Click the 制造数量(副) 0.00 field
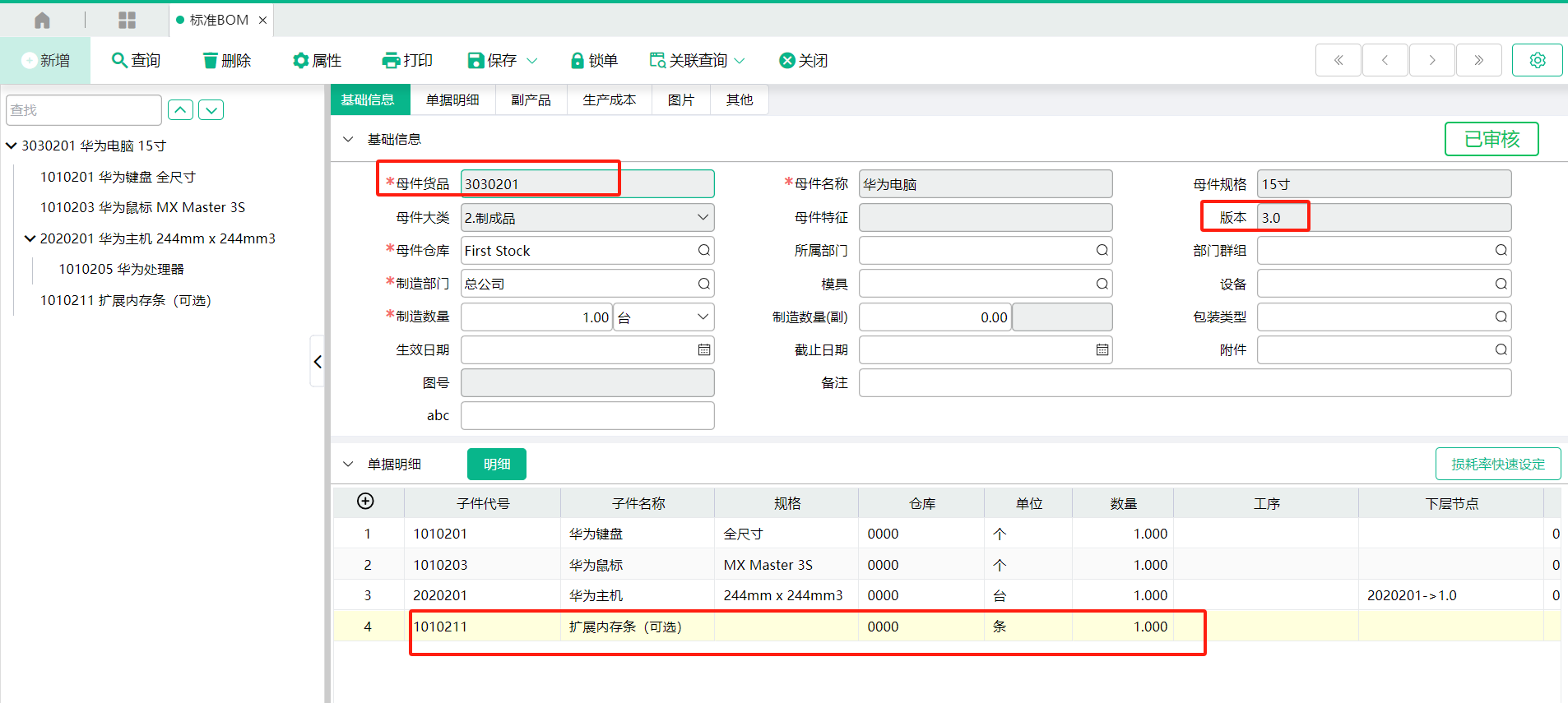This screenshot has height=703, width=1568. click(935, 317)
